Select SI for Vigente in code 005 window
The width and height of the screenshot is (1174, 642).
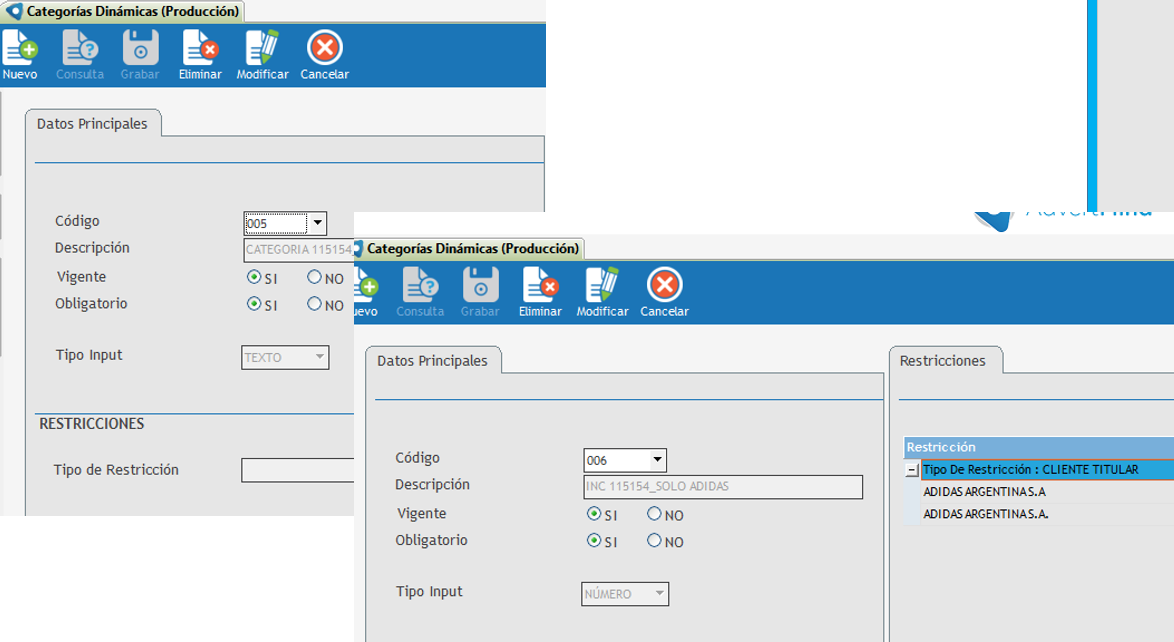click(254, 277)
